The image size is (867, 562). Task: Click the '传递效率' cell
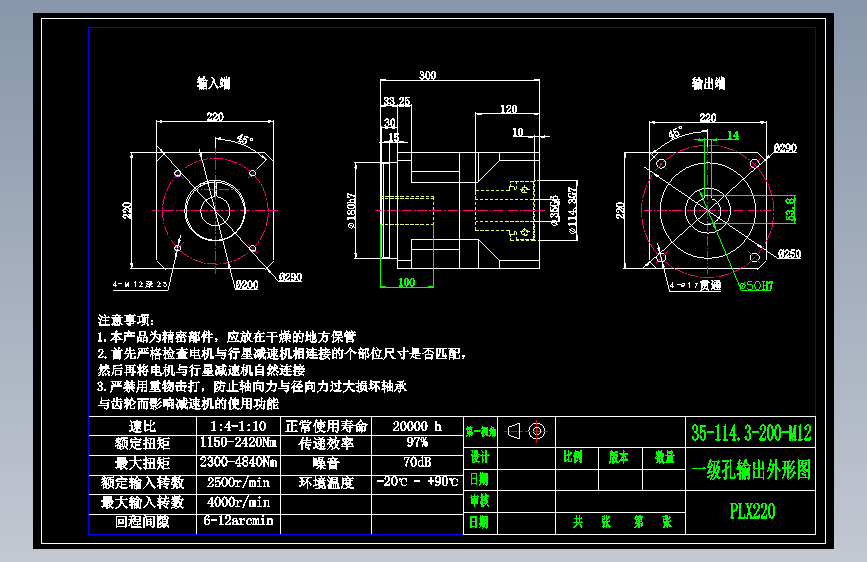(326, 444)
